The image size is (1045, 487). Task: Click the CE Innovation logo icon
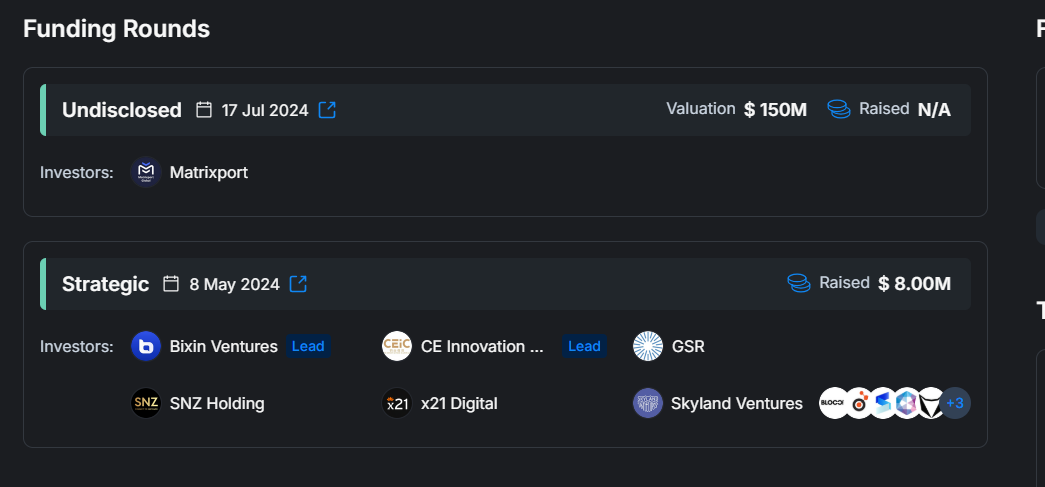pos(397,346)
